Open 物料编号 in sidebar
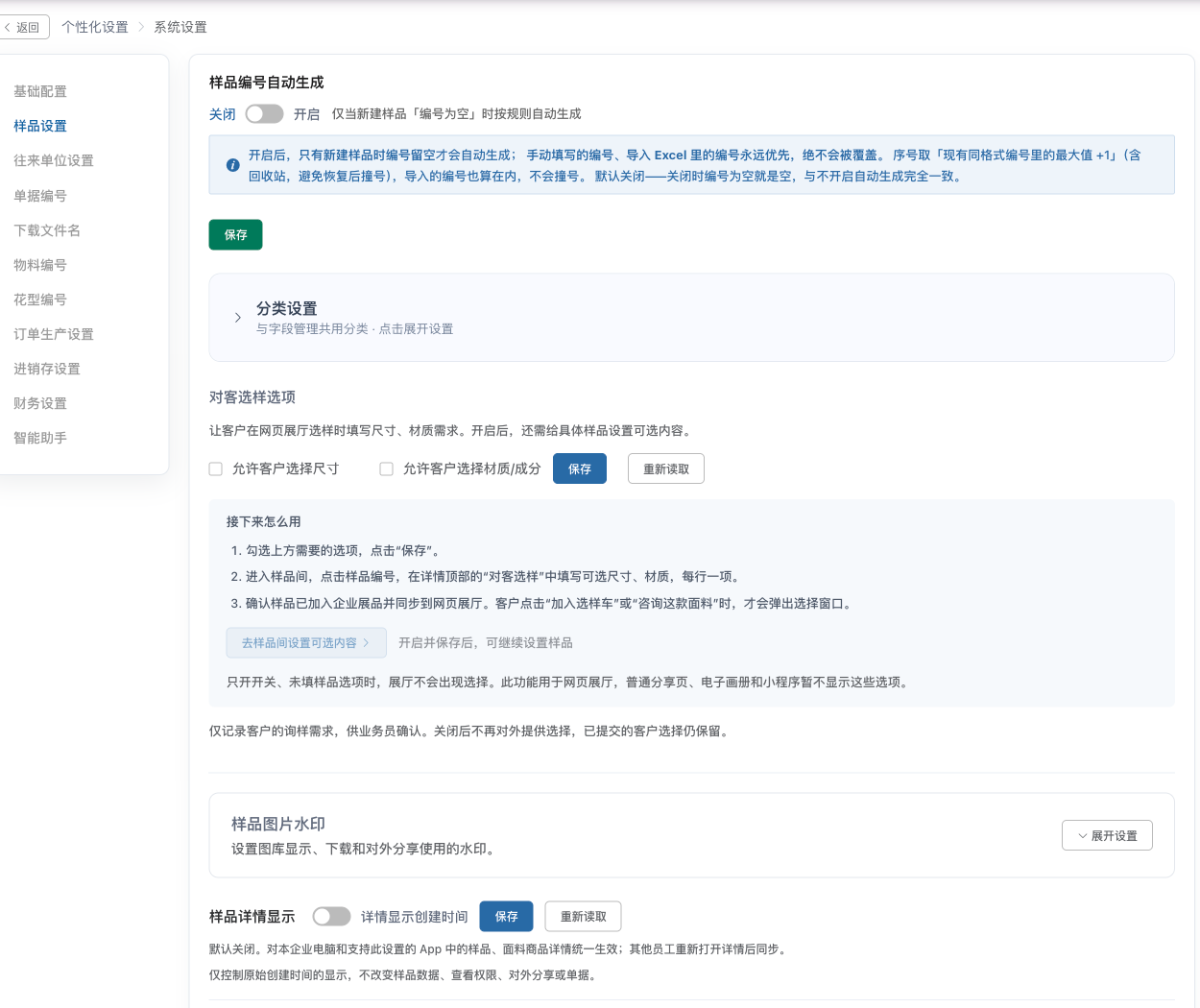Image resolution: width=1200 pixels, height=1008 pixels. tap(40, 265)
